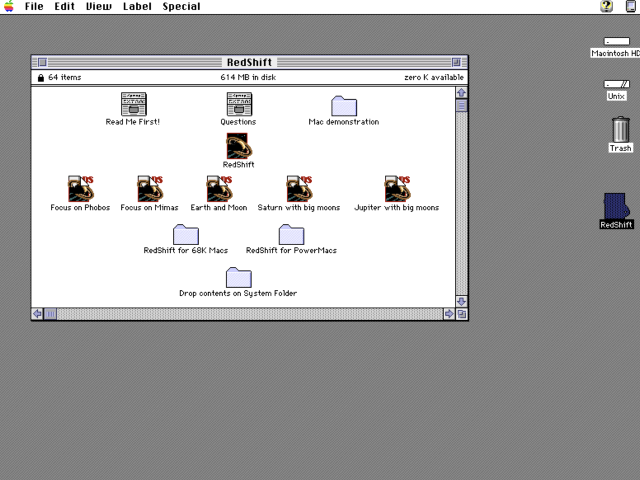This screenshot has height=480, width=640.
Task: Click the horizontal scroll thumb
Action: tap(50, 314)
